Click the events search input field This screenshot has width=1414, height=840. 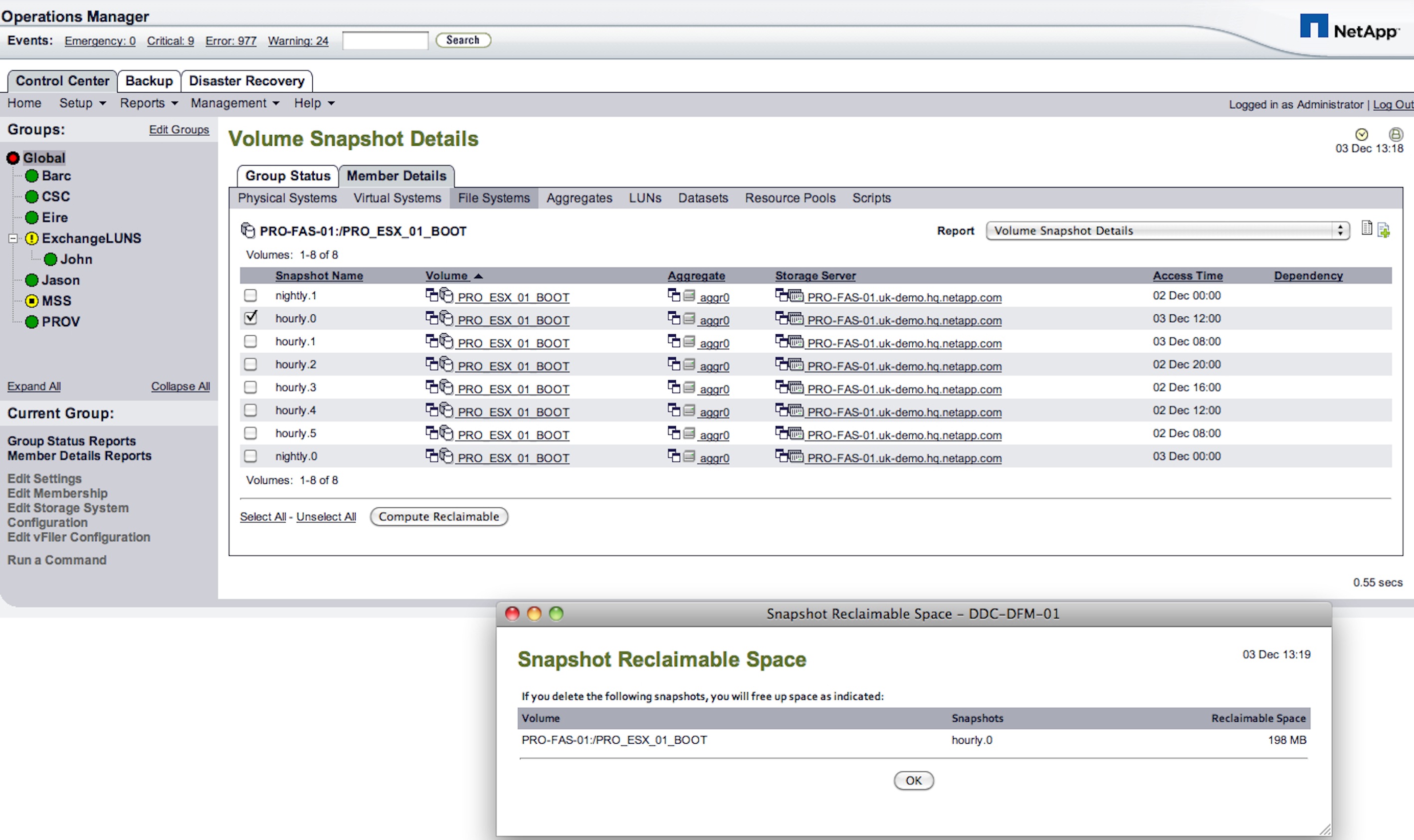point(385,41)
